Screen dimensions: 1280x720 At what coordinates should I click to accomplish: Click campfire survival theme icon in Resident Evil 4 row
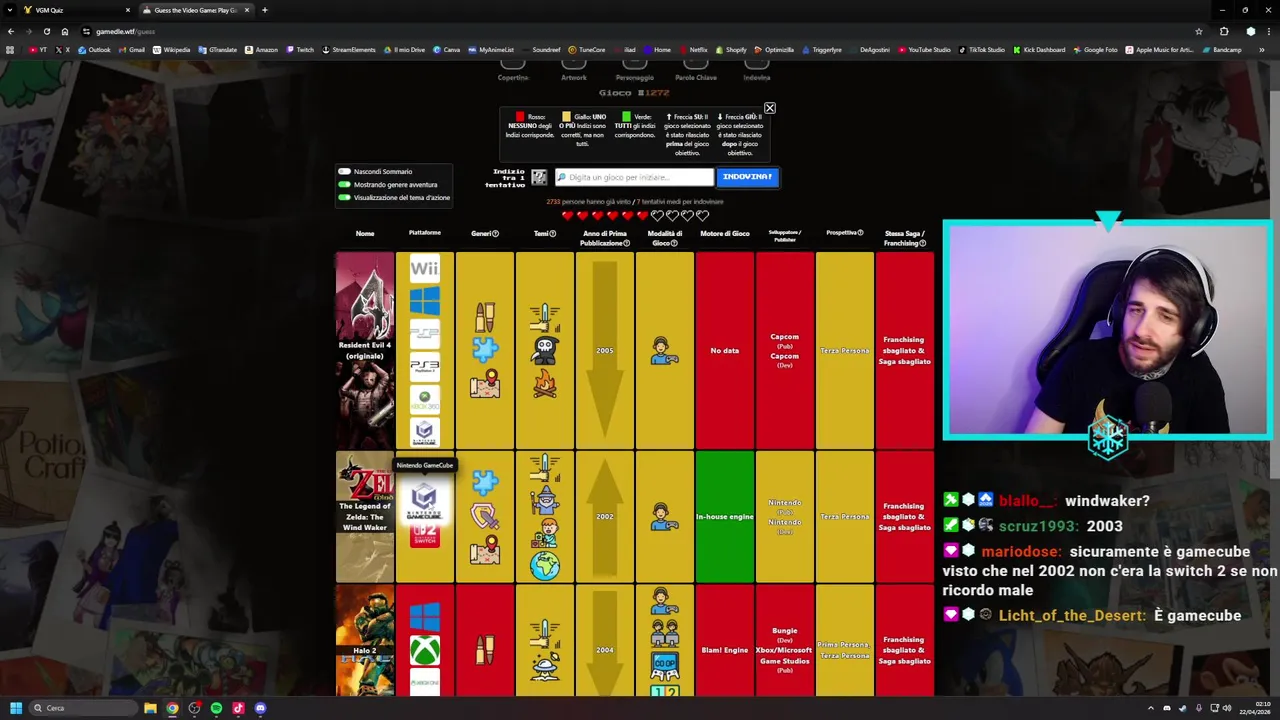click(545, 383)
